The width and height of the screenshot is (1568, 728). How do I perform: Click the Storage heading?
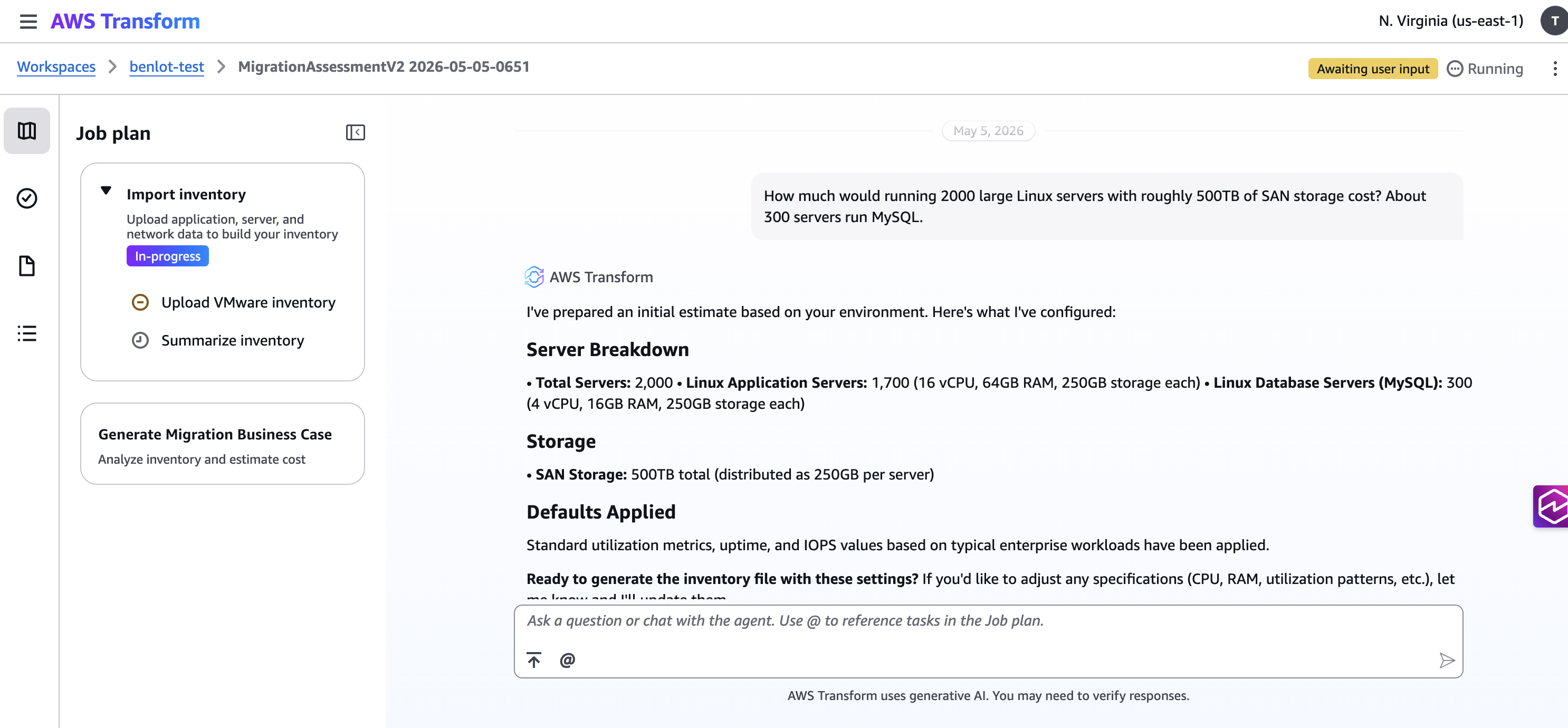tap(561, 442)
